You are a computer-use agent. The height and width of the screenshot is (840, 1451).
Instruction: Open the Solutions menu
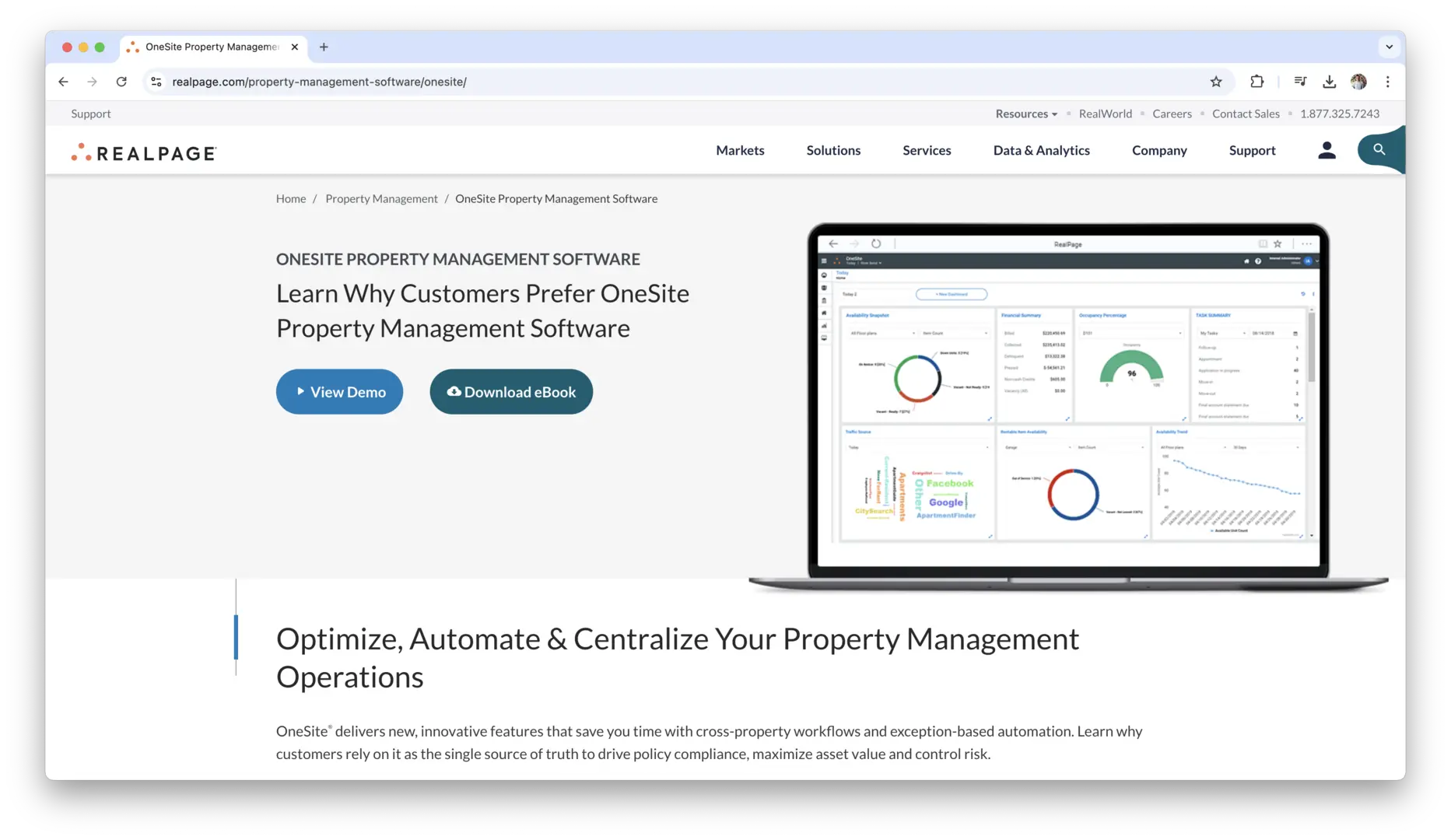tap(833, 150)
